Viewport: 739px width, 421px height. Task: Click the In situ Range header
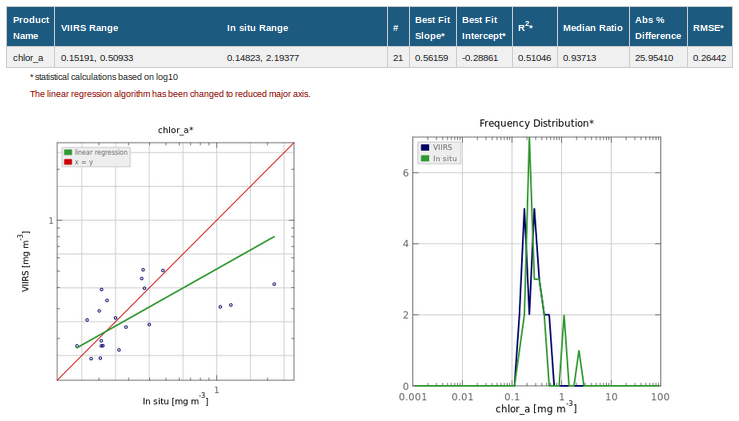257,28
